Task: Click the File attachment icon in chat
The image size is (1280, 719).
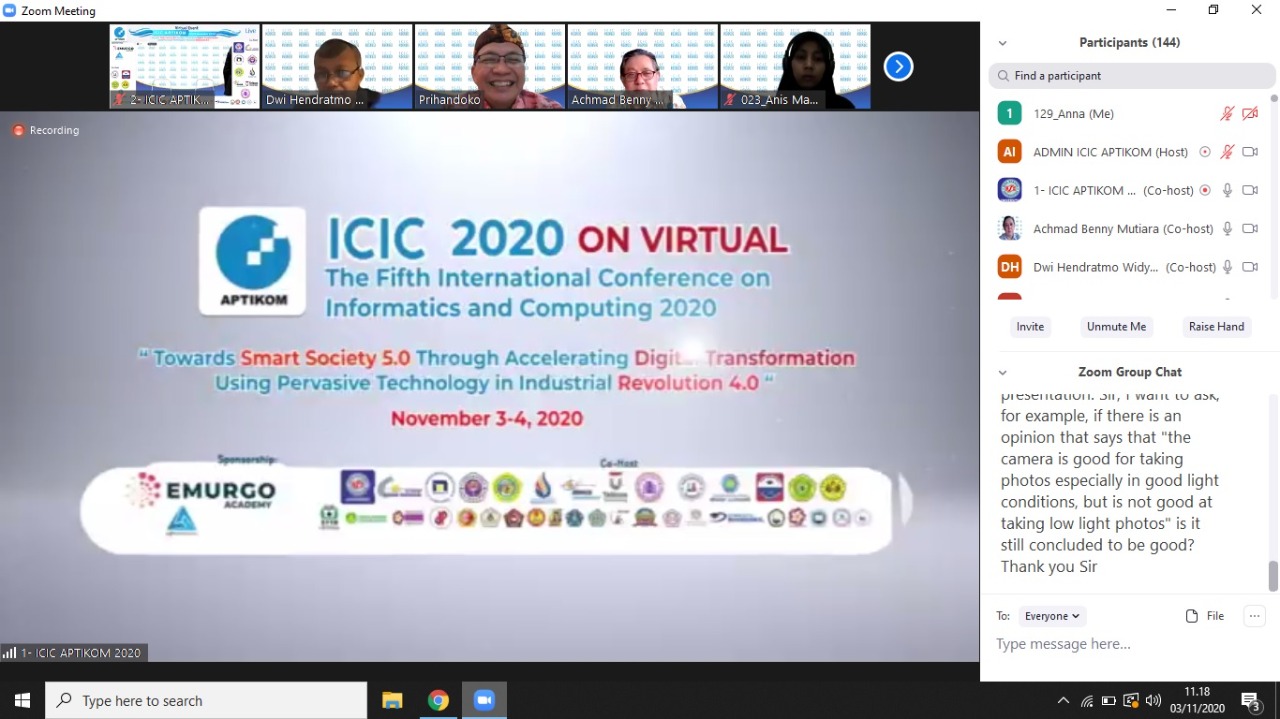Action: pyautogui.click(x=1204, y=616)
